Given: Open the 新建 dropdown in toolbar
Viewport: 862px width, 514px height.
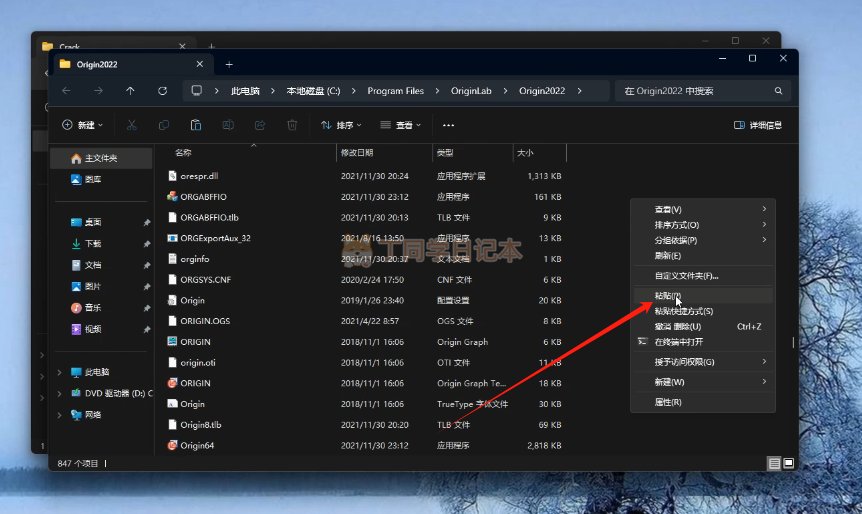Looking at the screenshot, I should tap(83, 125).
